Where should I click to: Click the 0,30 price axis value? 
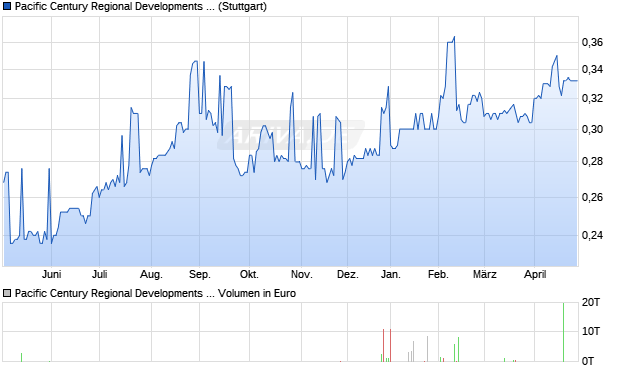pos(592,129)
